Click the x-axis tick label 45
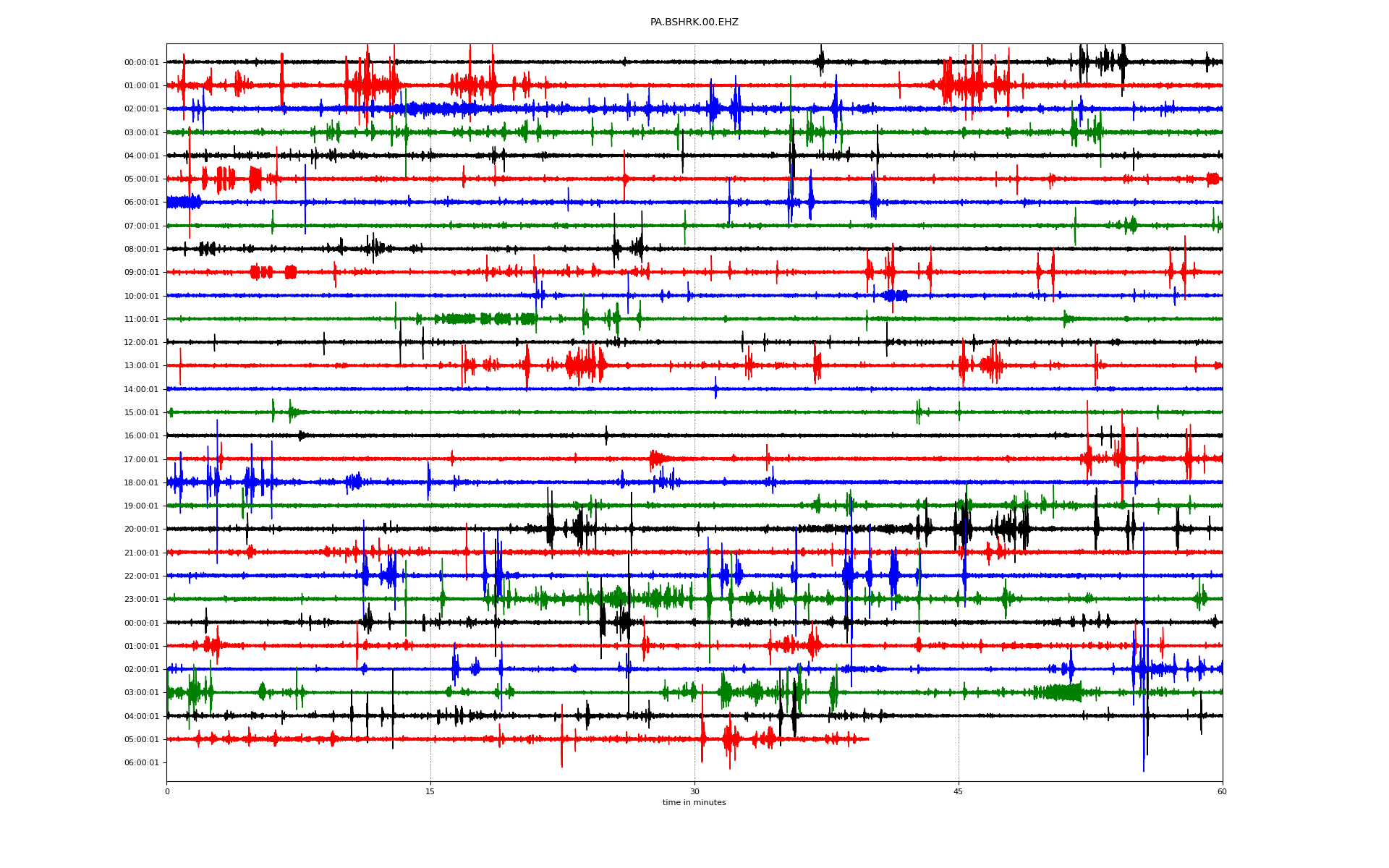 [959, 791]
